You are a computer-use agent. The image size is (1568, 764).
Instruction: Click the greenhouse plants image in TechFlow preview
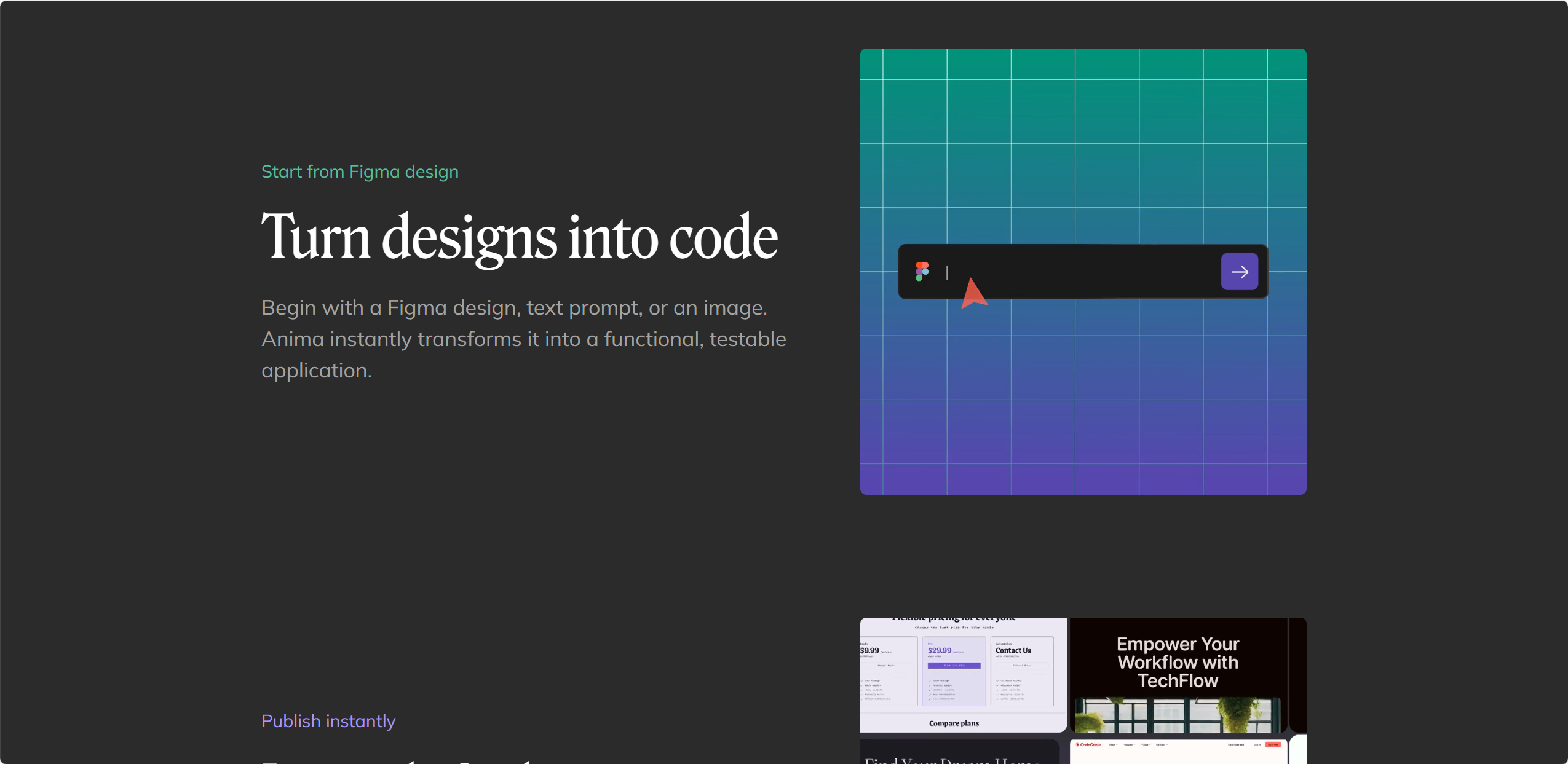tap(1177, 715)
